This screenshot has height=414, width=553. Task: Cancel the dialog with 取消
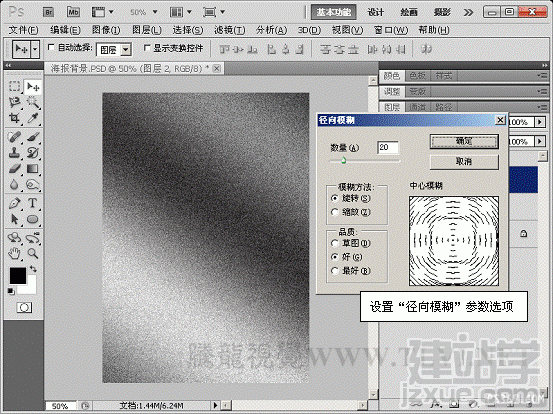[x=464, y=162]
